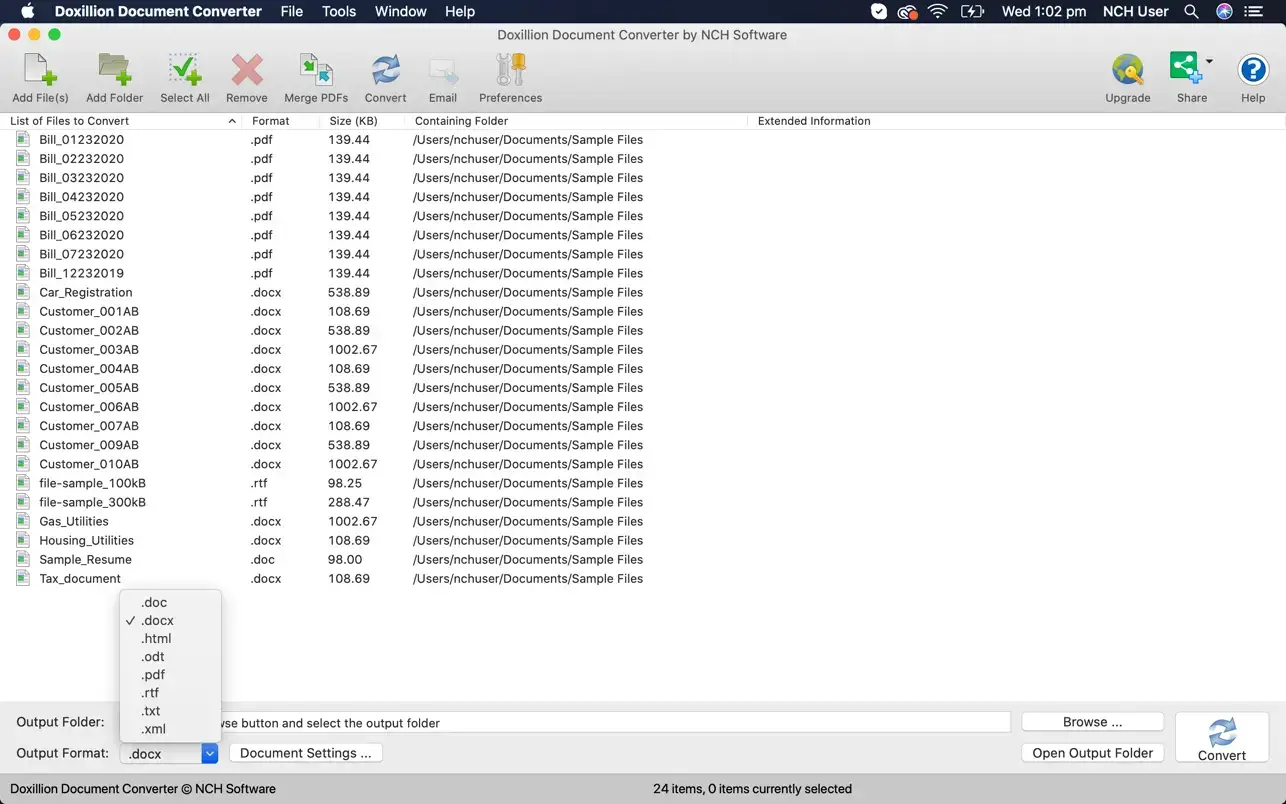Click the file icon beside Sample_Resume
This screenshot has width=1286, height=804.
(x=23, y=559)
